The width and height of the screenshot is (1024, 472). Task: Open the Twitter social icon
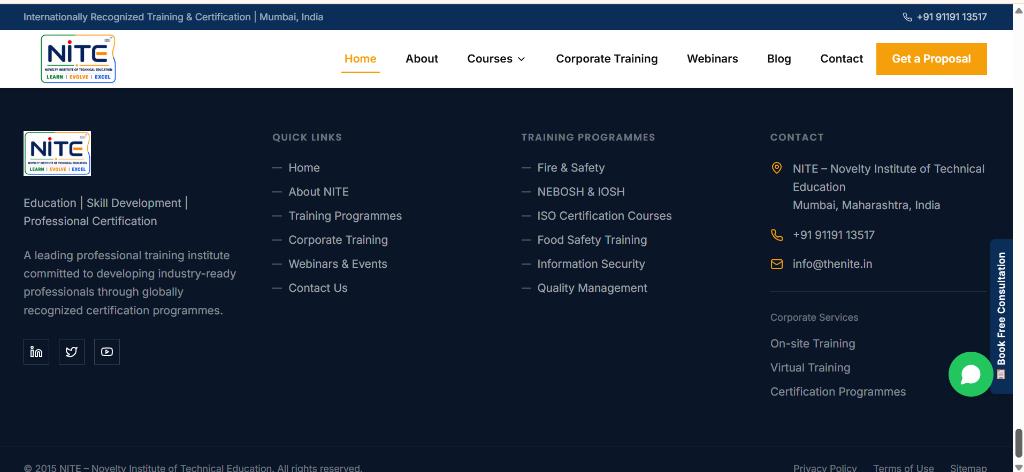pyautogui.click(x=72, y=352)
